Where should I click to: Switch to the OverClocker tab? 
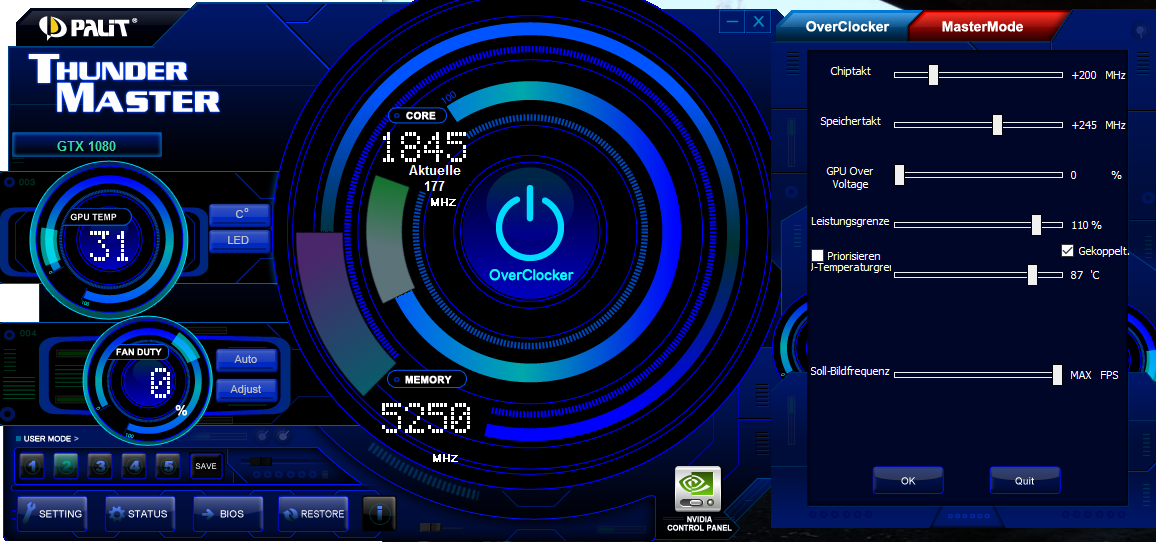tap(847, 27)
